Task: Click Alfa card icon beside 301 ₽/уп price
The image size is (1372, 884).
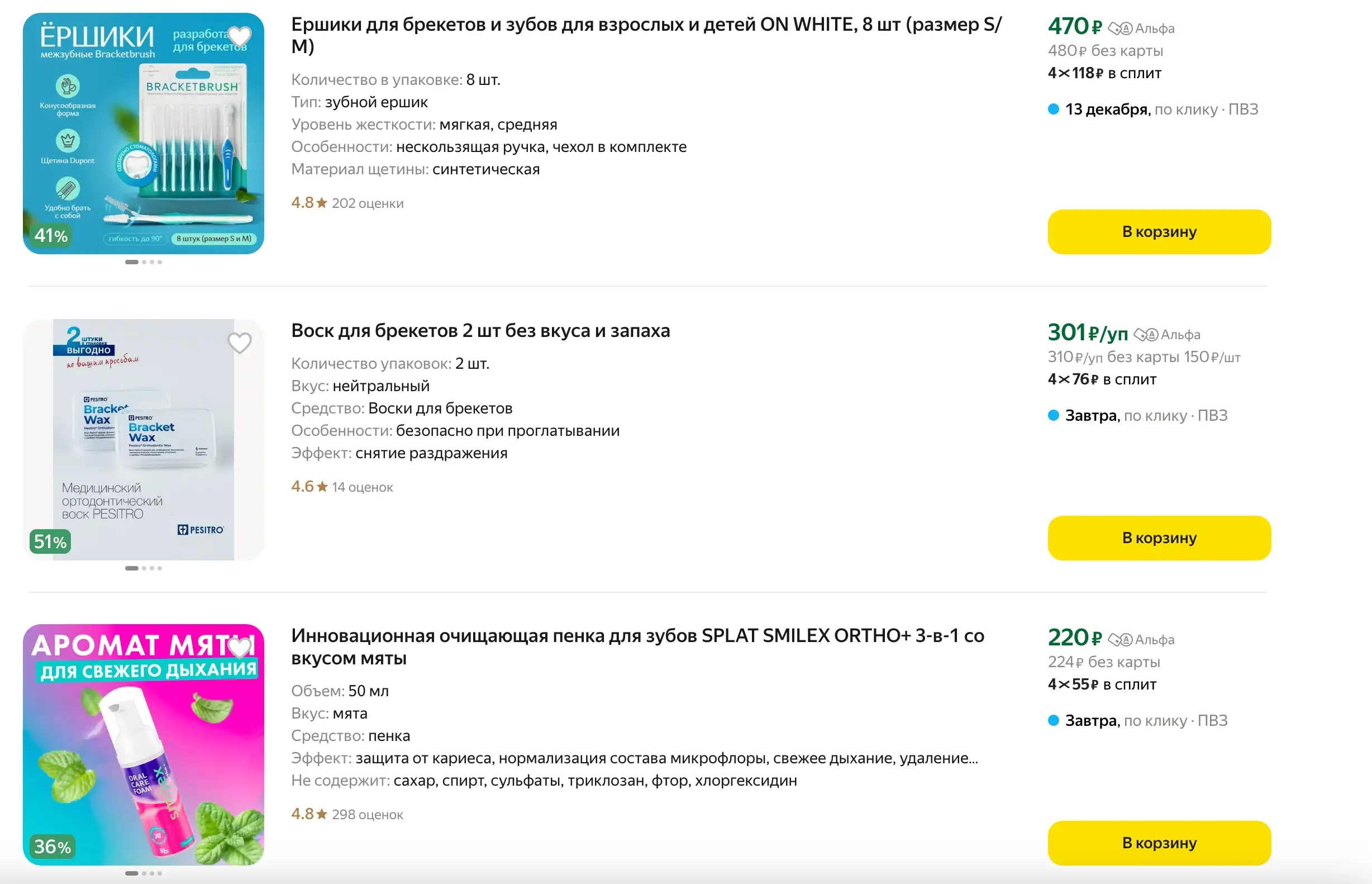Action: [1145, 335]
